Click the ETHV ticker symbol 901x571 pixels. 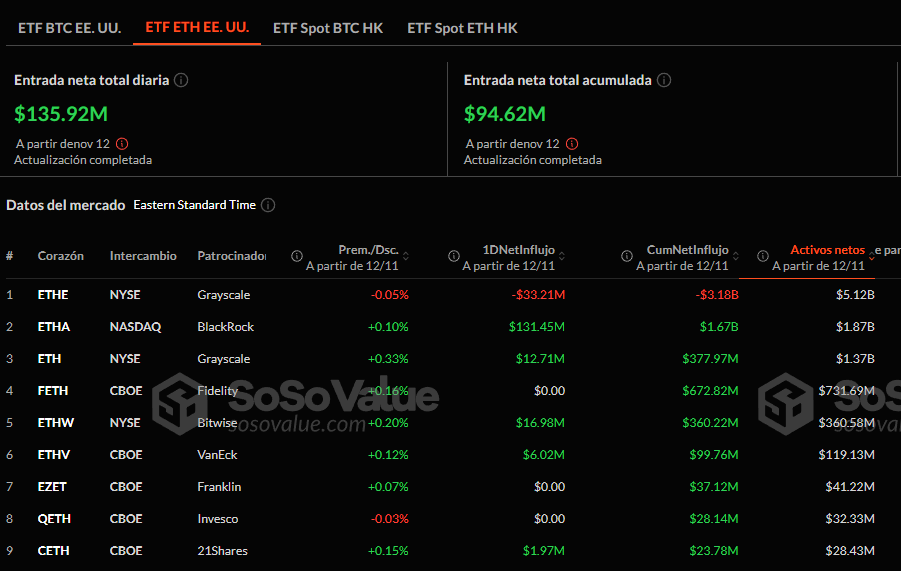point(53,455)
